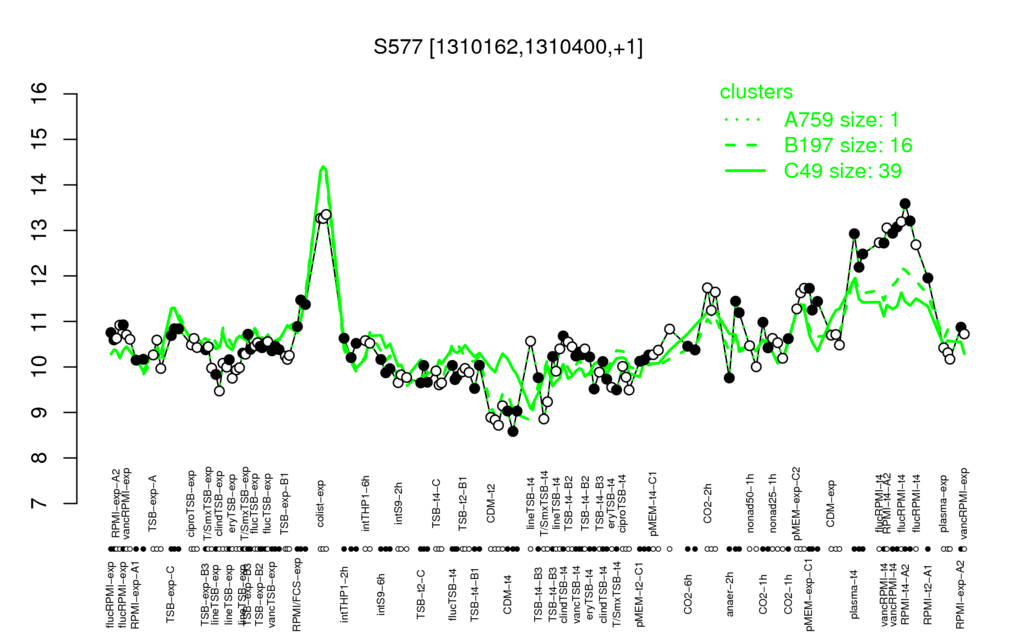Click the 'CDM-t2' x-axis label
This screenshot has height=640, width=1024.
tap(491, 504)
